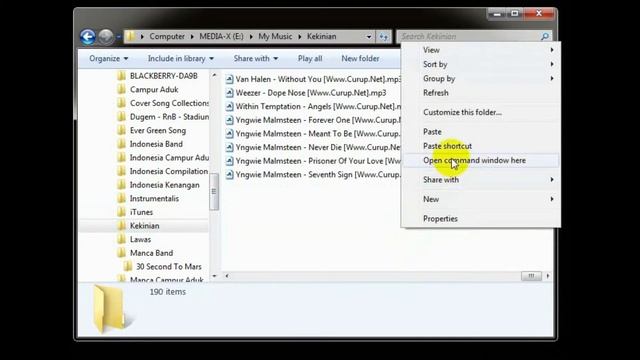Expand the Sort by submenu
640x360 pixels.
tap(481, 64)
